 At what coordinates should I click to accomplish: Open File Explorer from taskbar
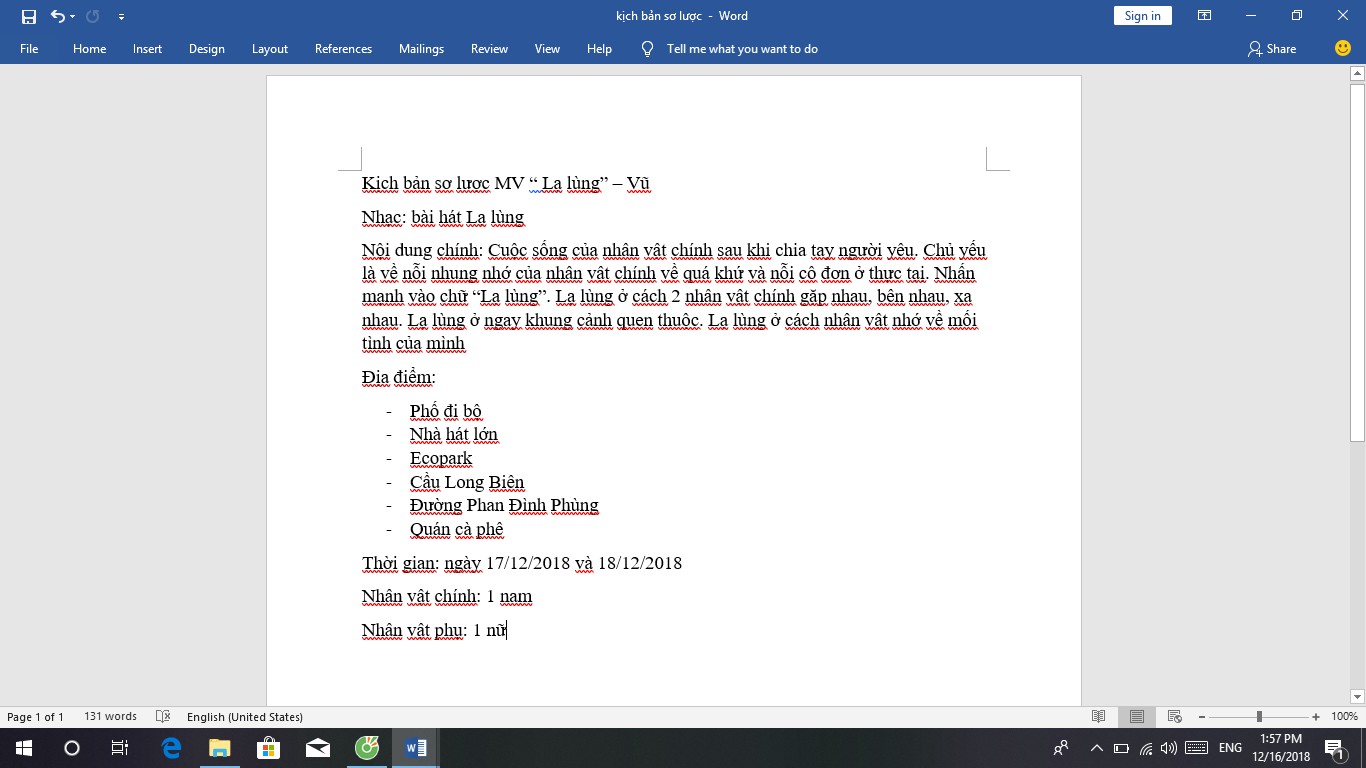[219, 748]
